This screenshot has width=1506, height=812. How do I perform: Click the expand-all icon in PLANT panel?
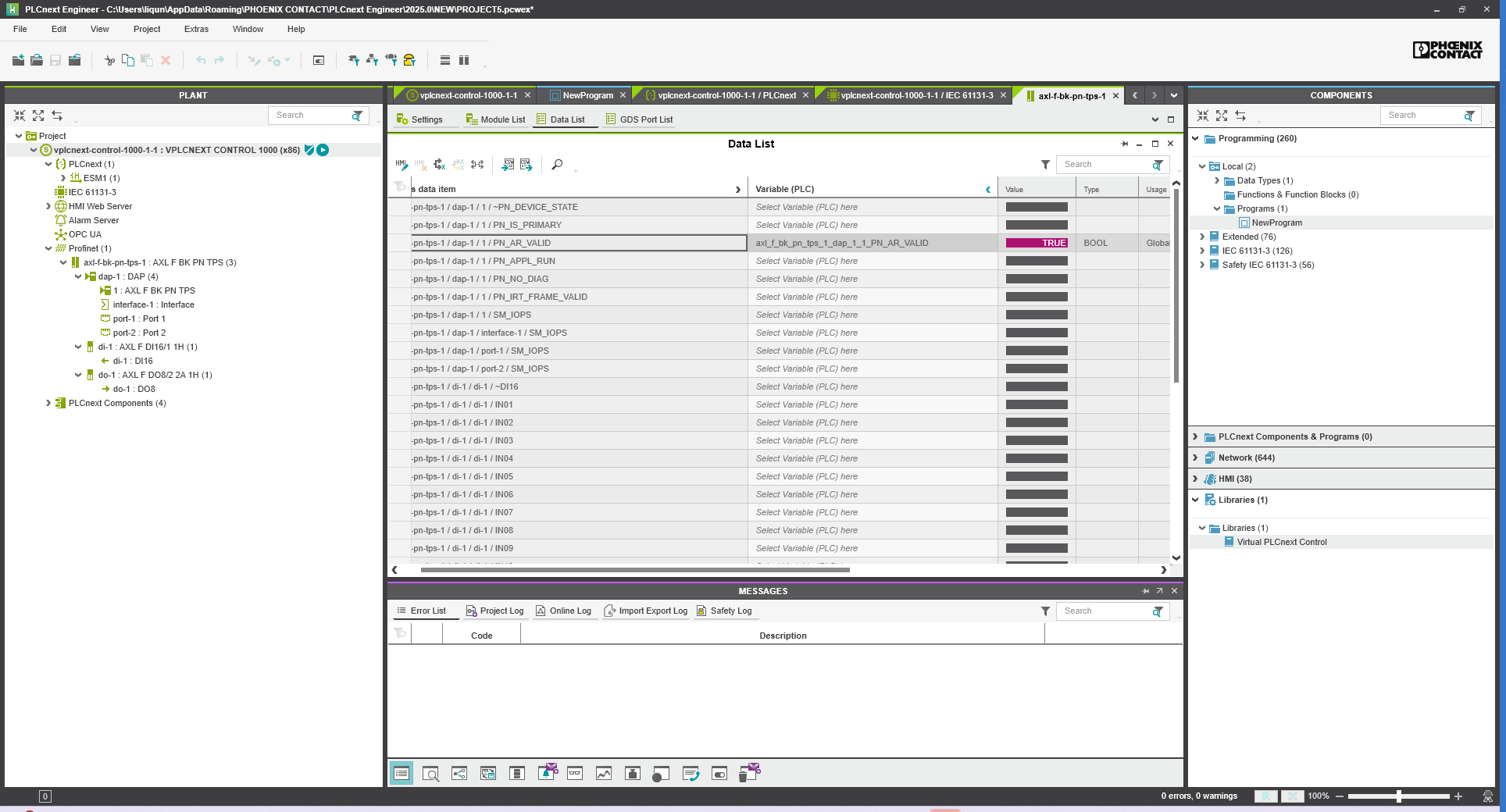click(x=38, y=116)
